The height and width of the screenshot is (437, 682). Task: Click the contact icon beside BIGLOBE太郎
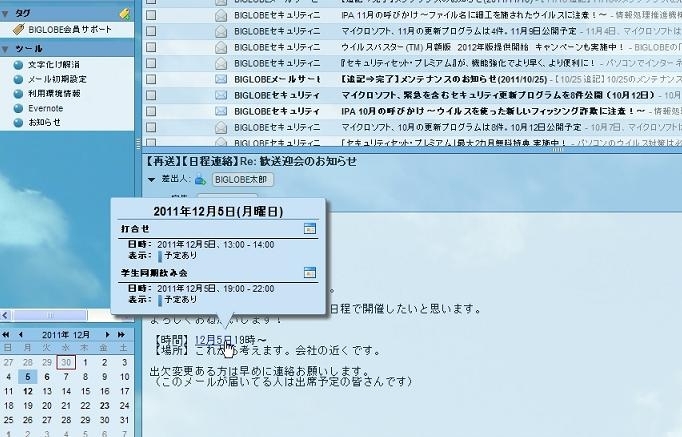(x=201, y=179)
